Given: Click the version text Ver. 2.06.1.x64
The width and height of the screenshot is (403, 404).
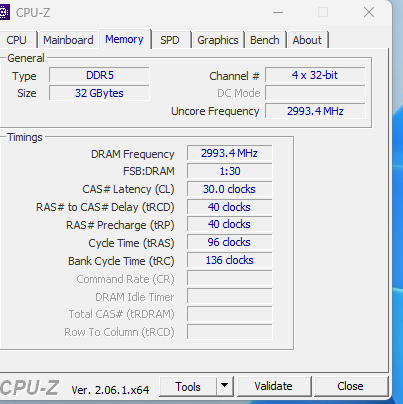Looking at the screenshot, I should click(110, 390).
